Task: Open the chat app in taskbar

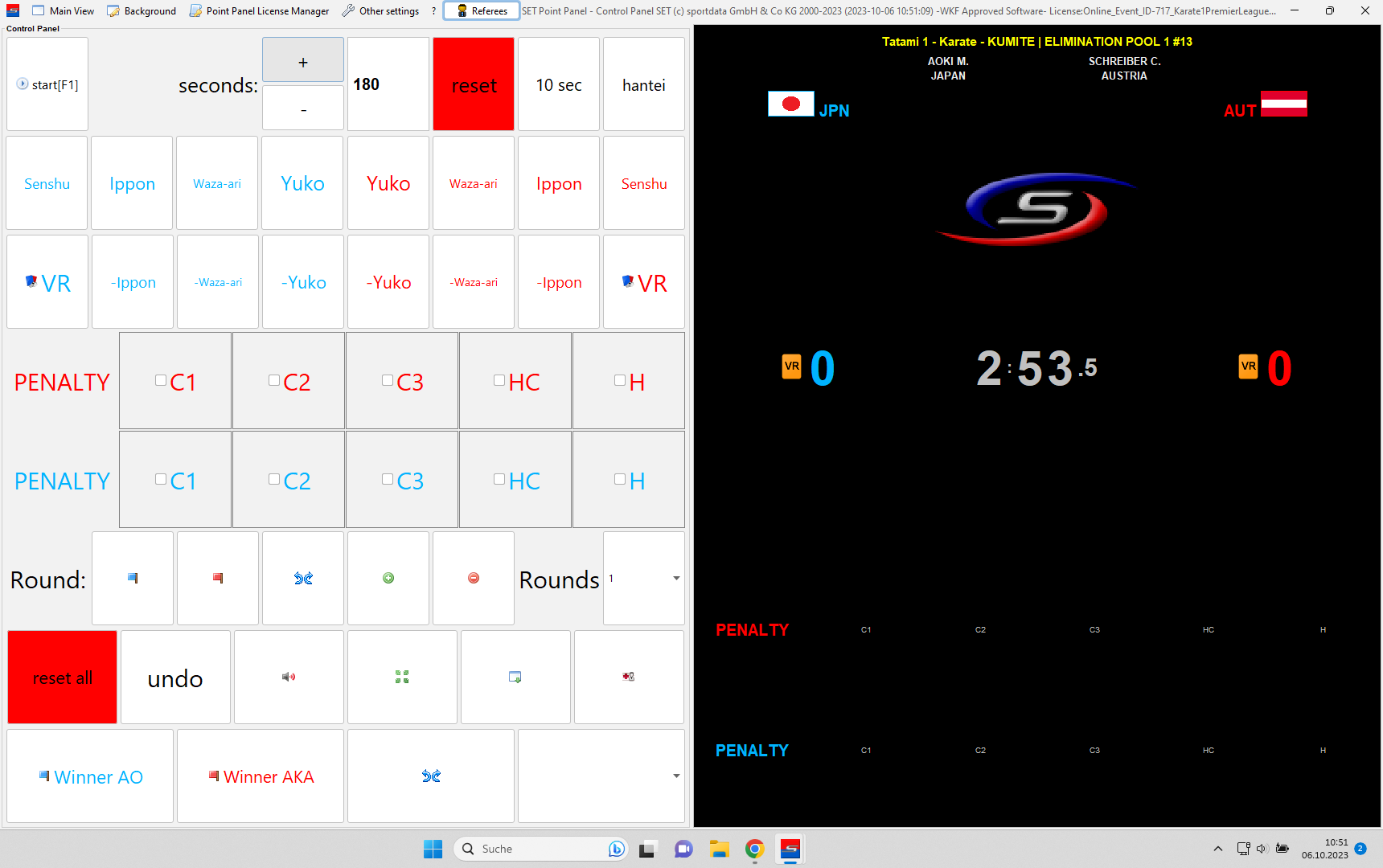Action: 683,849
